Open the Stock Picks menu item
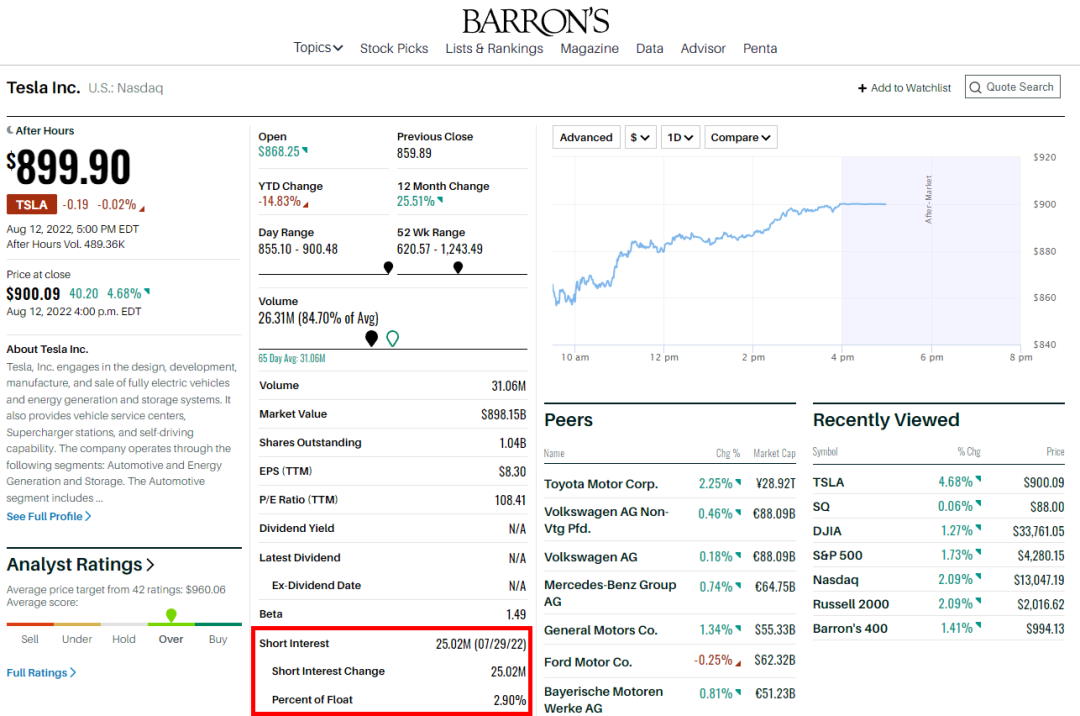 coord(394,48)
